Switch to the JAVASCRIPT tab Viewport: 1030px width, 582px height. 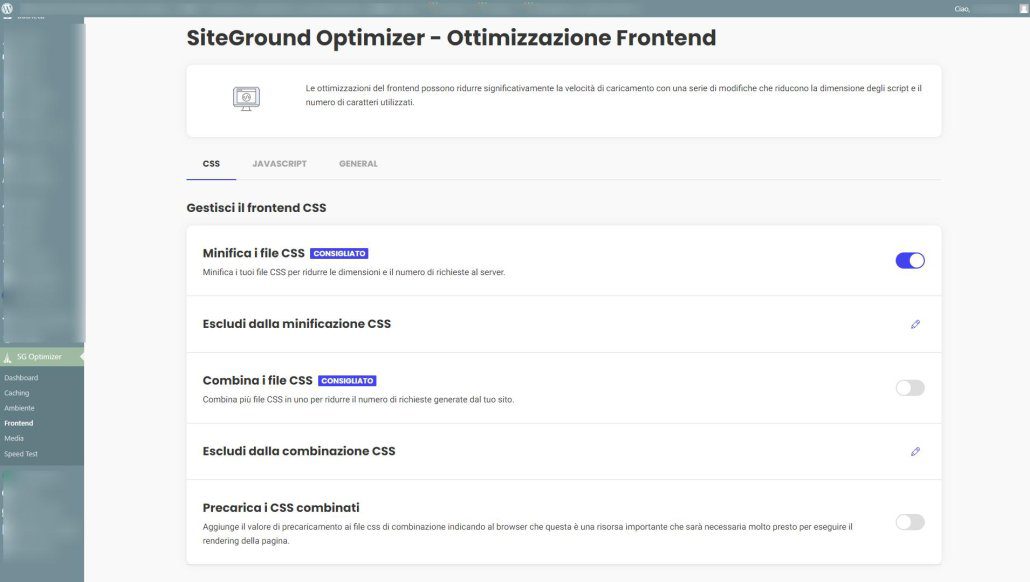tap(280, 163)
